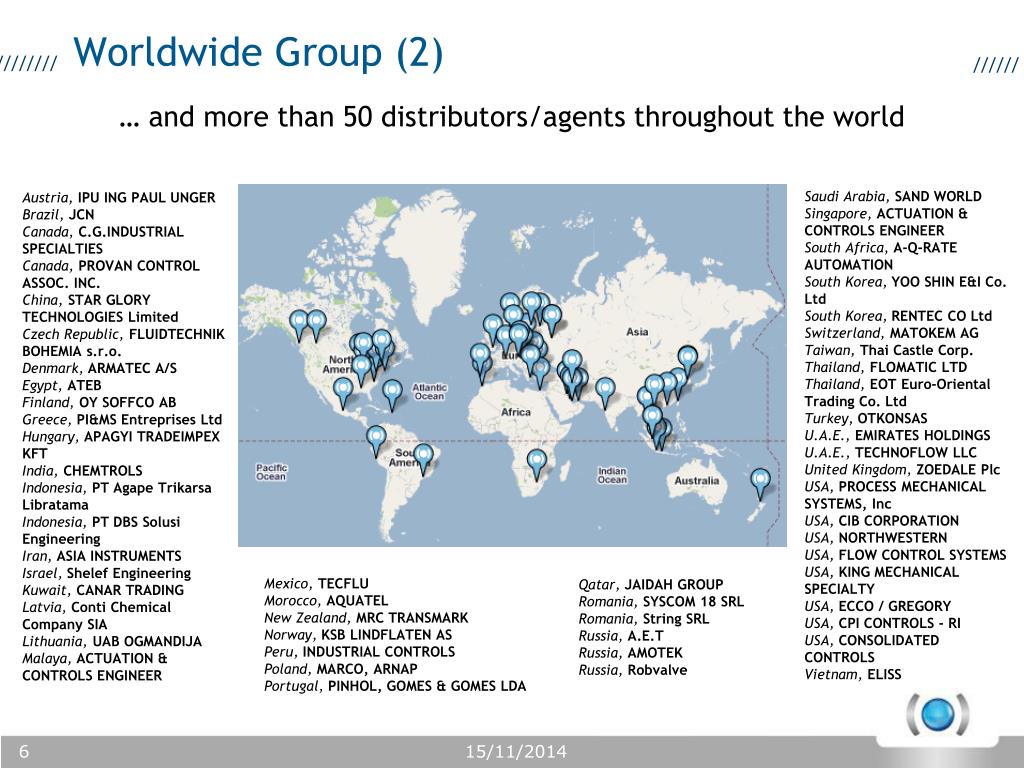Click 'Saudi Arabia, SAND WORLD' entry
1024x768 pixels.
tap(893, 197)
